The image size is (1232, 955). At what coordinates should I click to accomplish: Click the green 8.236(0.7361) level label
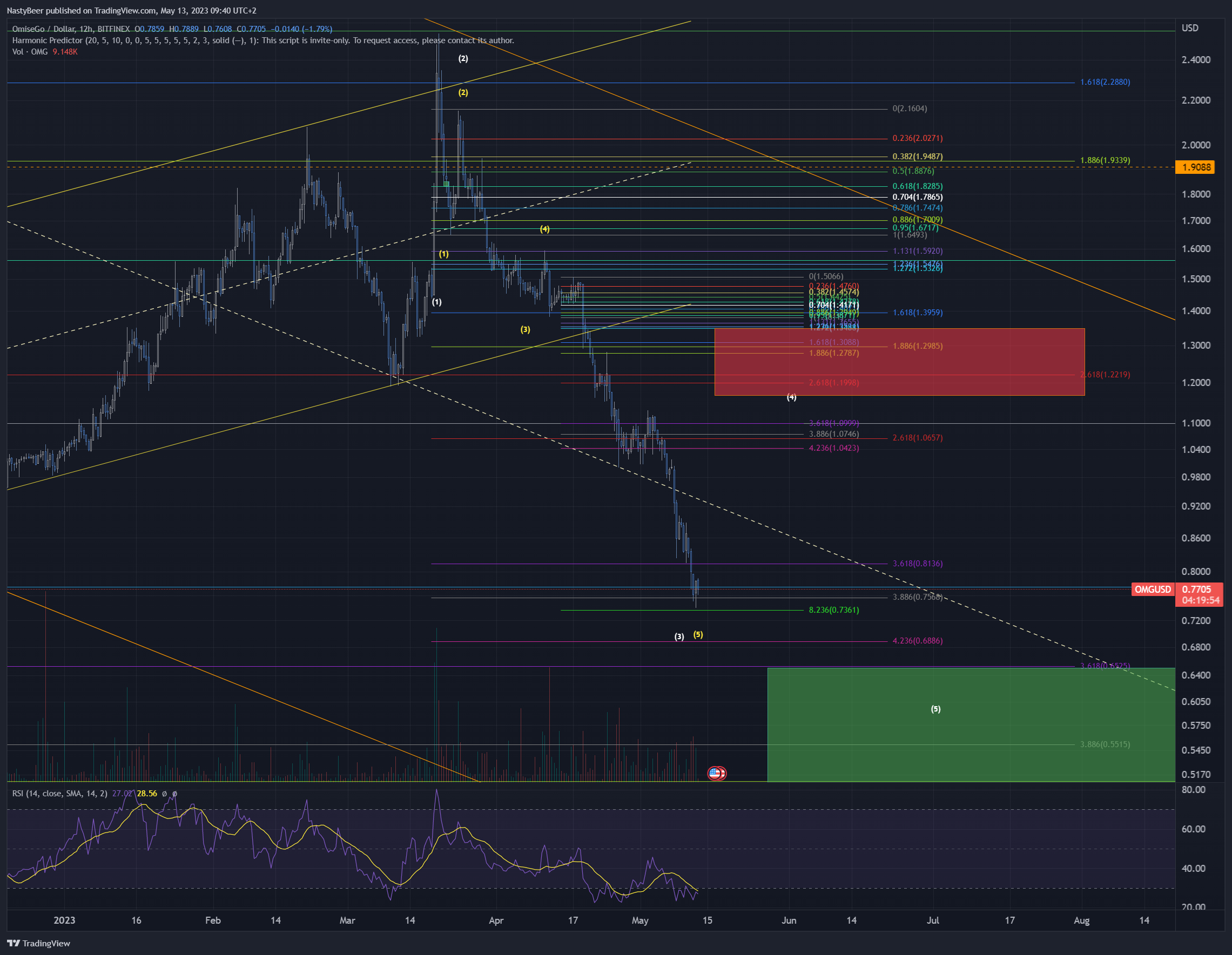click(834, 609)
